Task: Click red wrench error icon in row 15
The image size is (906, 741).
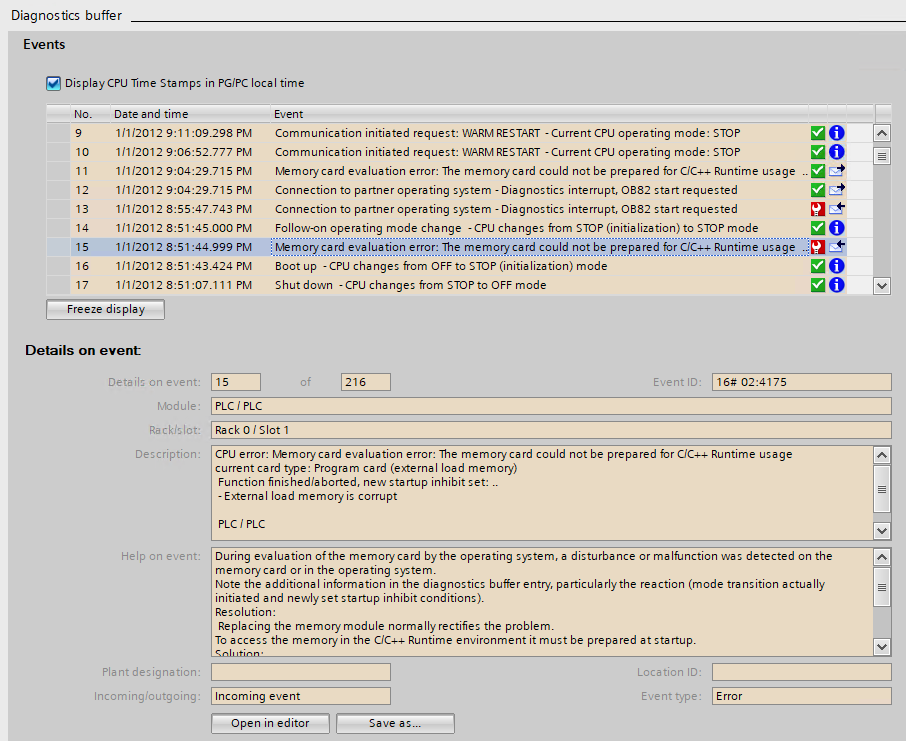Action: [818, 247]
